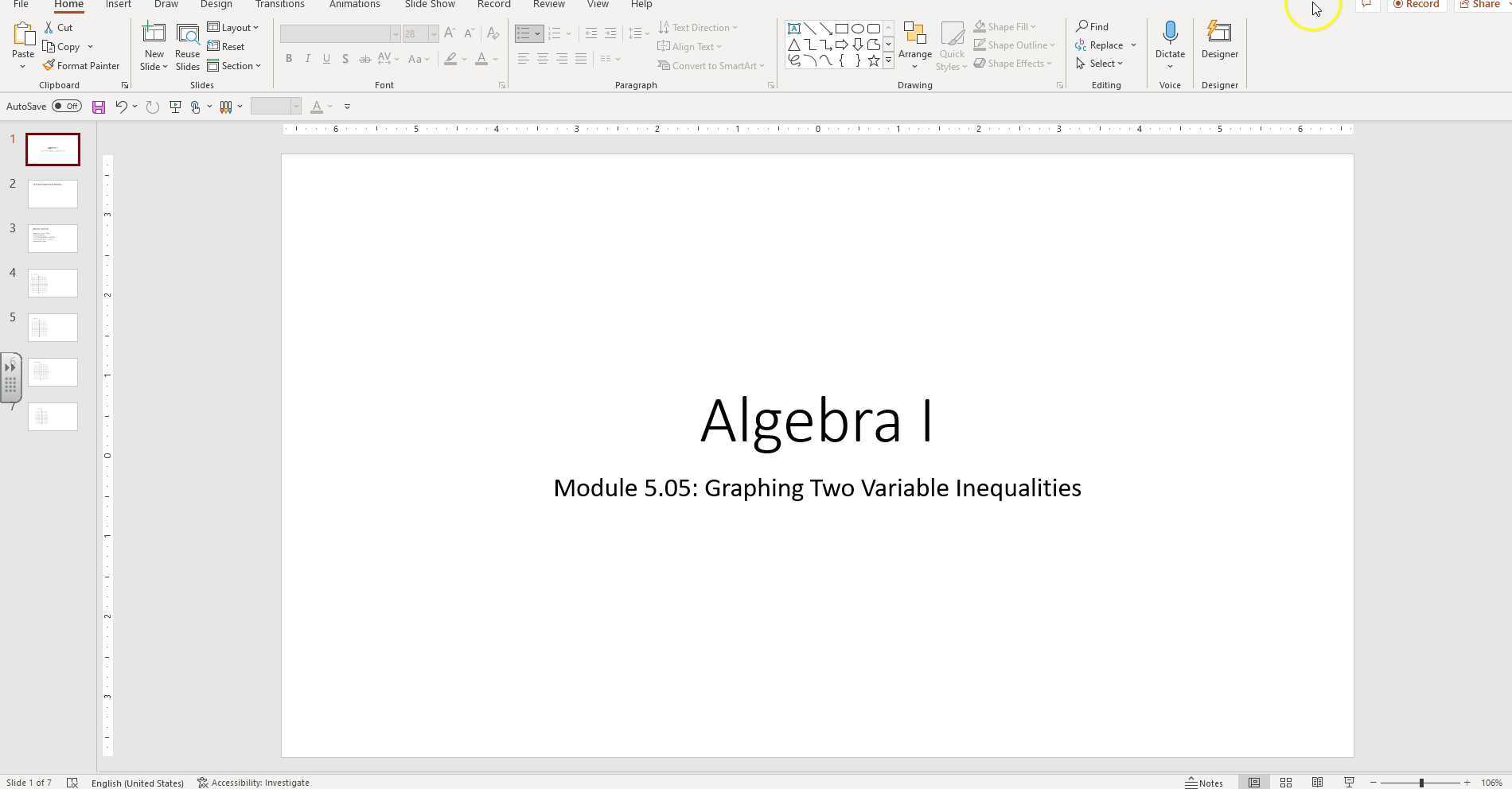This screenshot has height=789, width=1512.
Task: Open the File tab
Action: coord(21,5)
